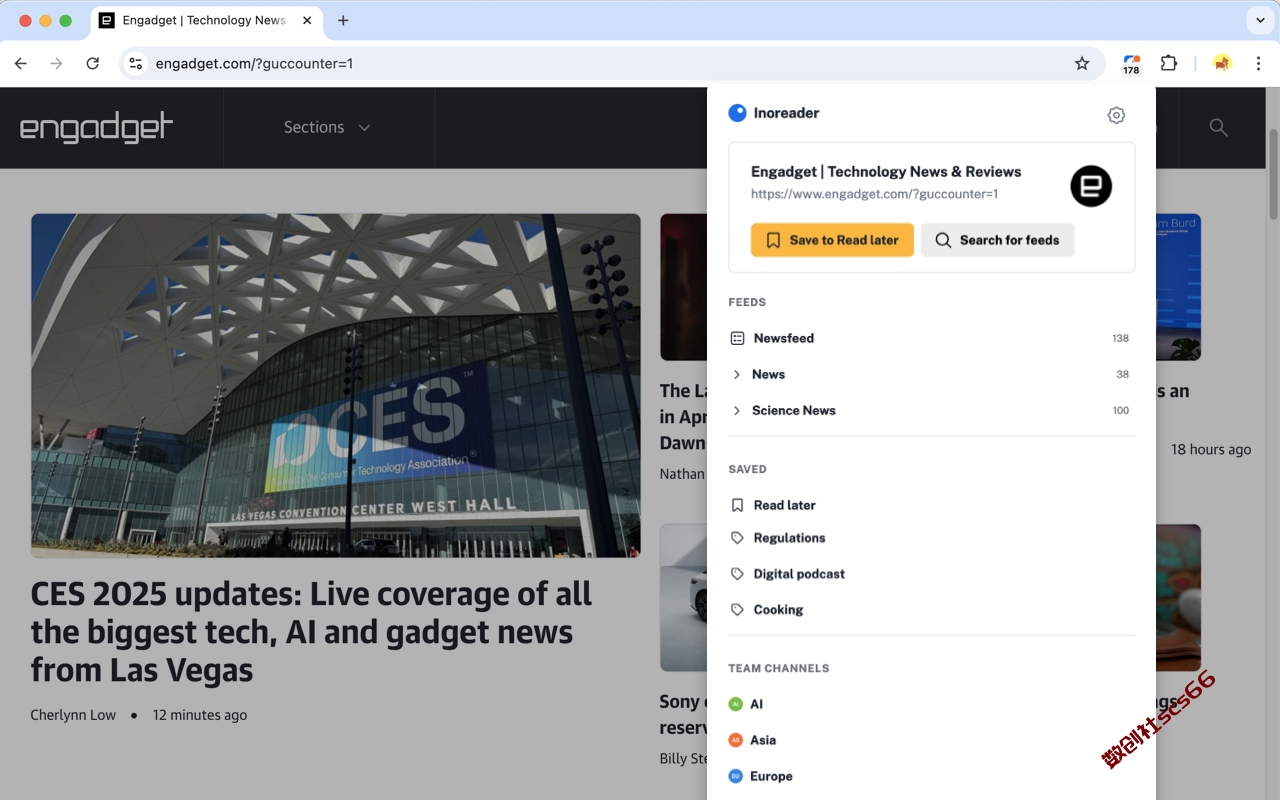Click Save to Read later button
Viewport: 1280px width, 800px height.
pos(832,240)
